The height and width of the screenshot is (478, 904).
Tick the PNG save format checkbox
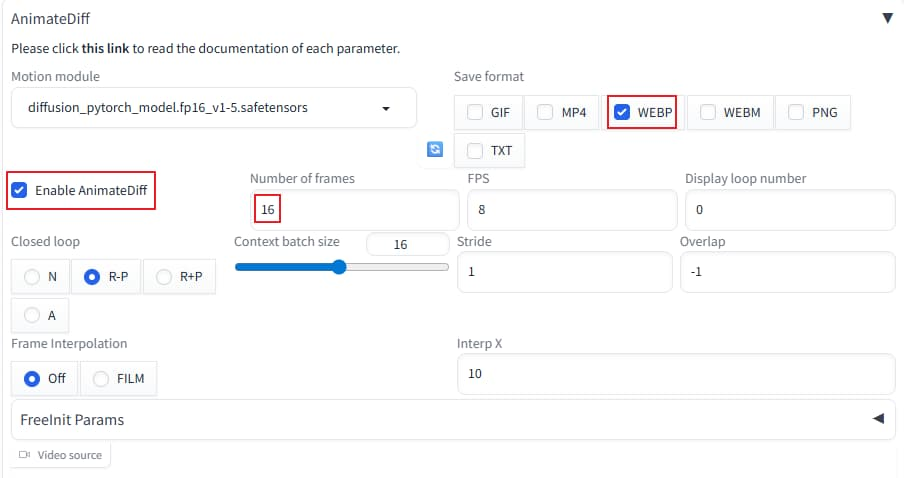coord(795,113)
